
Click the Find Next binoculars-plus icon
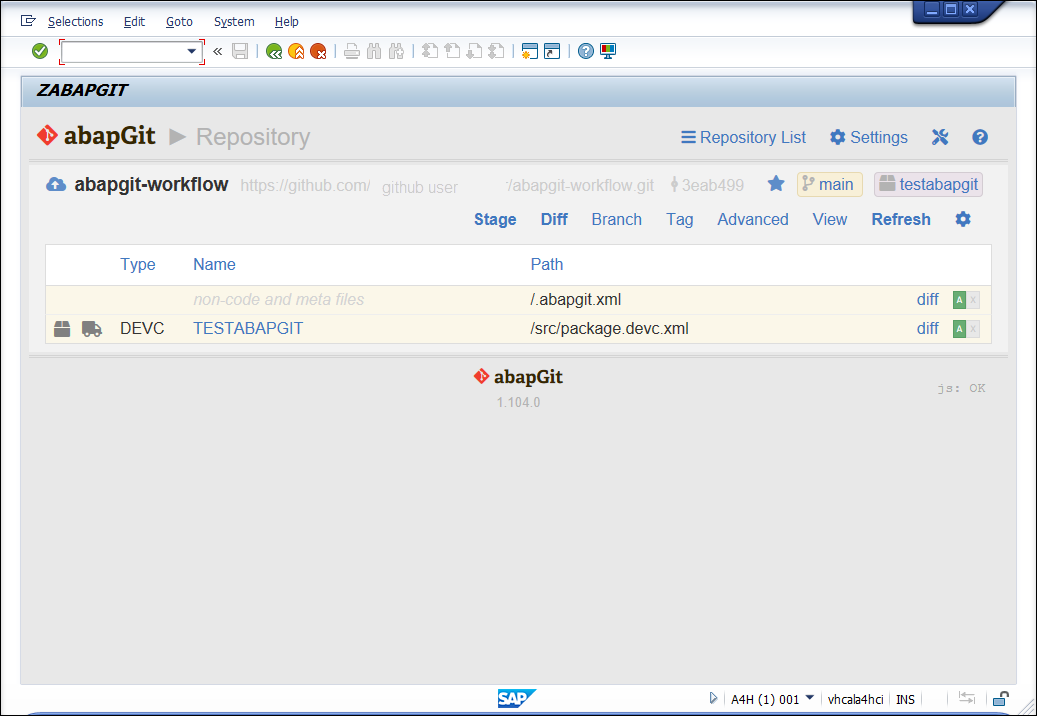(396, 51)
